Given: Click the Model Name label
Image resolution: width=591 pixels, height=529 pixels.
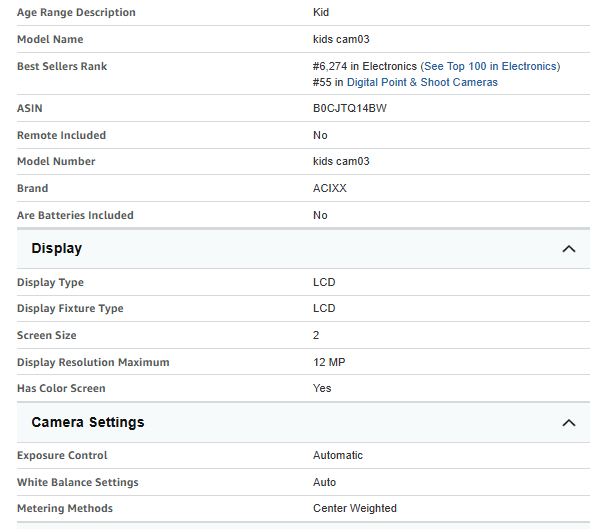Looking at the screenshot, I should (x=50, y=39).
